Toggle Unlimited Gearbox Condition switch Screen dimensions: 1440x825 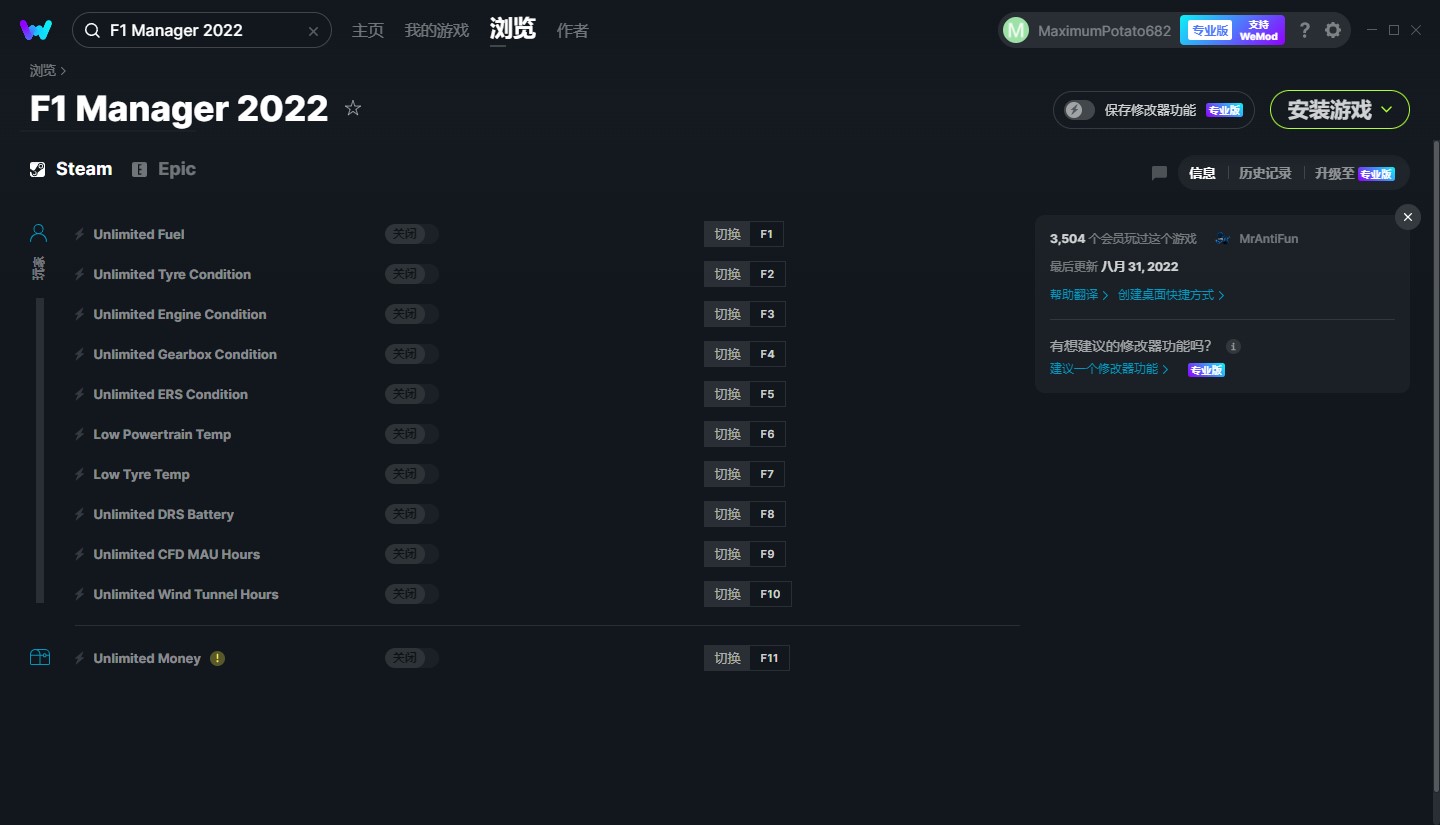coord(412,354)
